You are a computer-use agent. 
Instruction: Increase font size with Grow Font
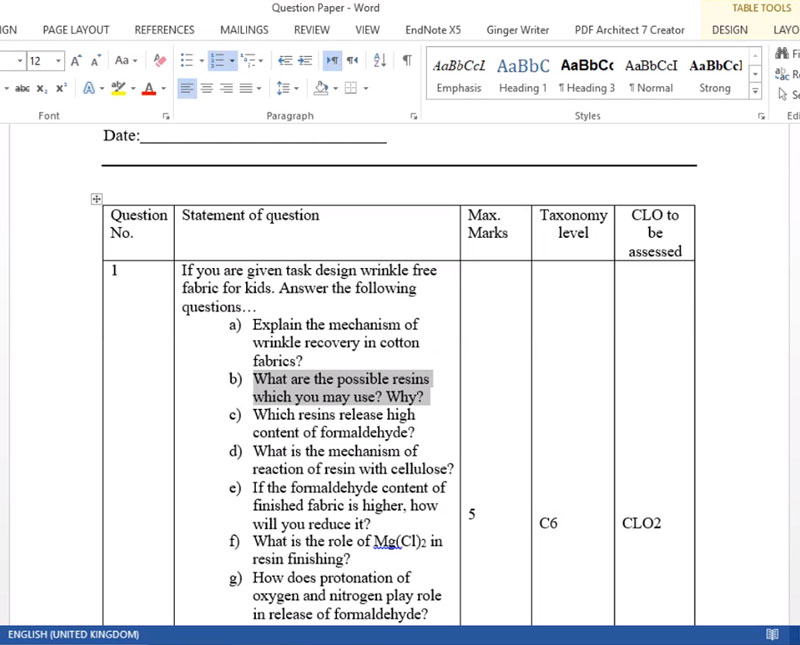pyautogui.click(x=77, y=61)
